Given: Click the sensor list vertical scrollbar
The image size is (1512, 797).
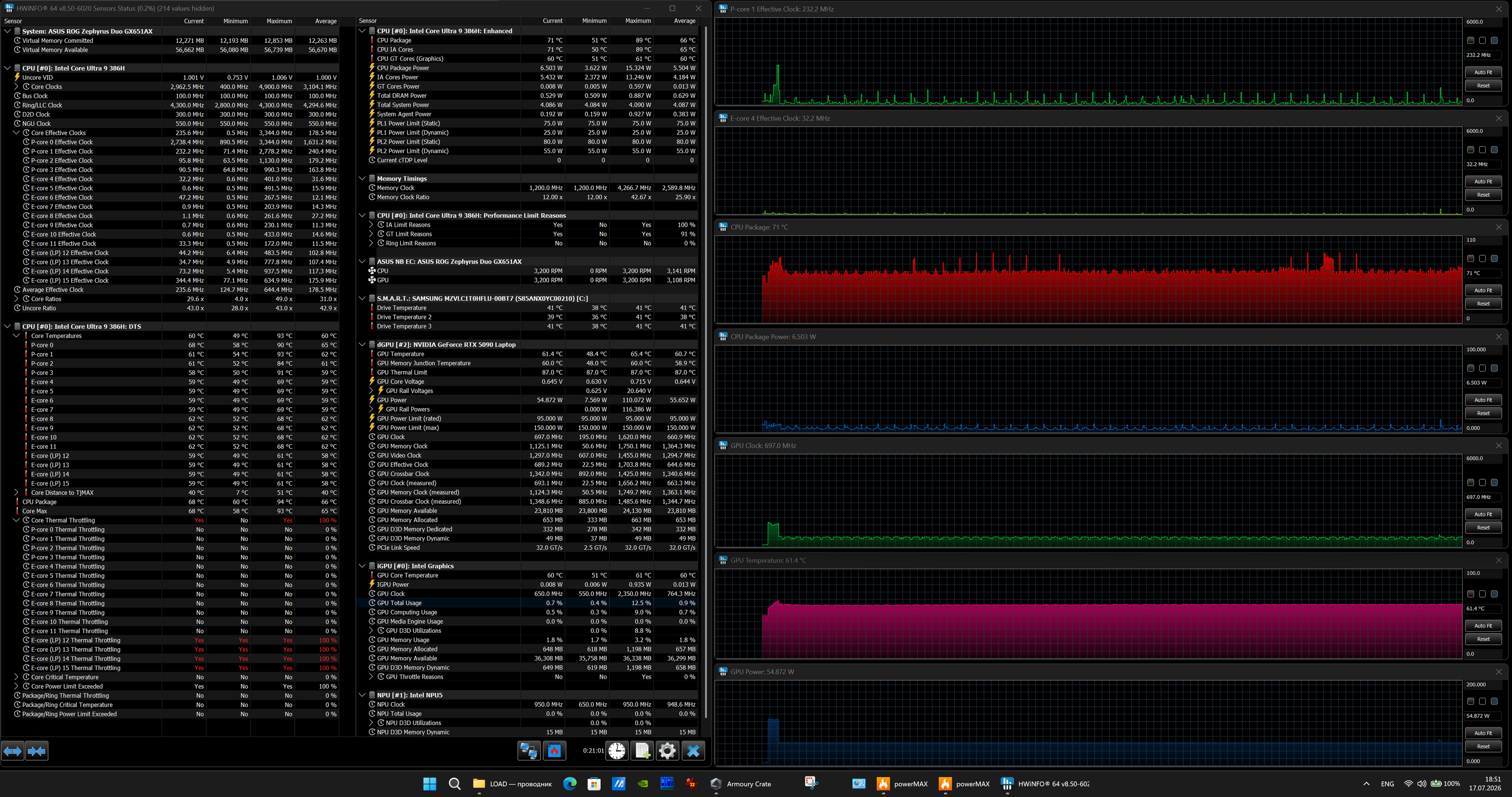Looking at the screenshot, I should pos(706,372).
